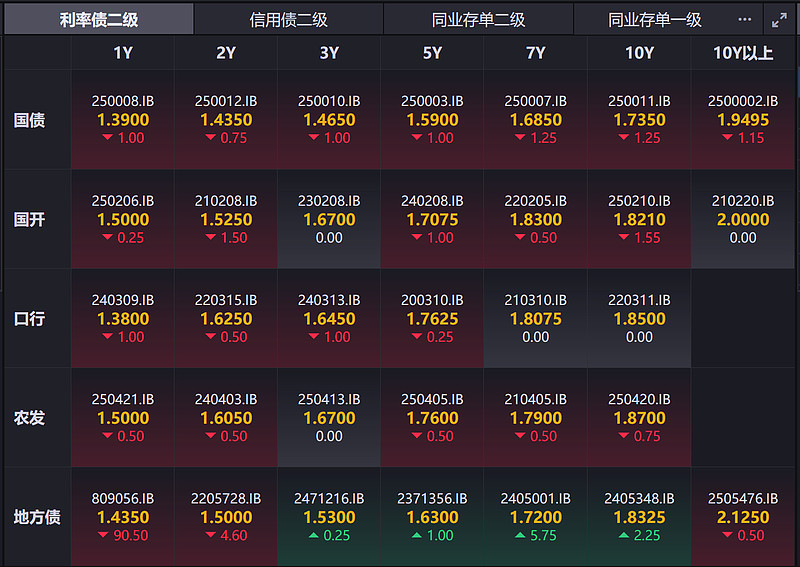Click the 5.75 up change value

coord(543,535)
